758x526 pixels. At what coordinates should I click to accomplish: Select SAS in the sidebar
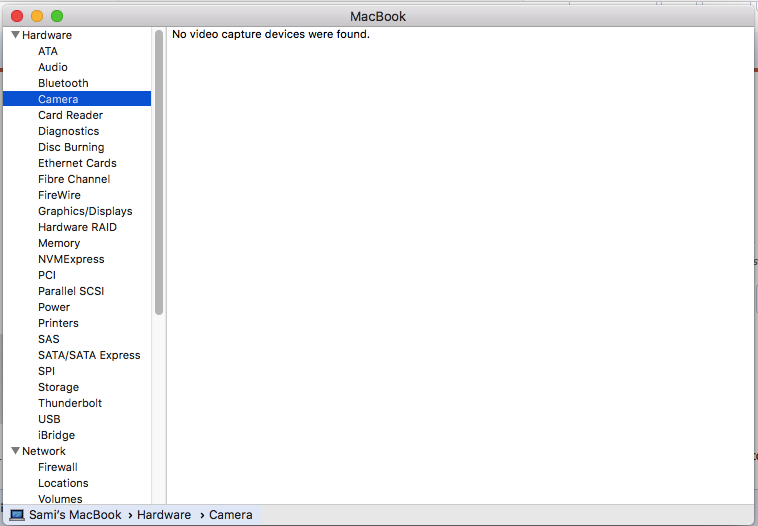49,339
